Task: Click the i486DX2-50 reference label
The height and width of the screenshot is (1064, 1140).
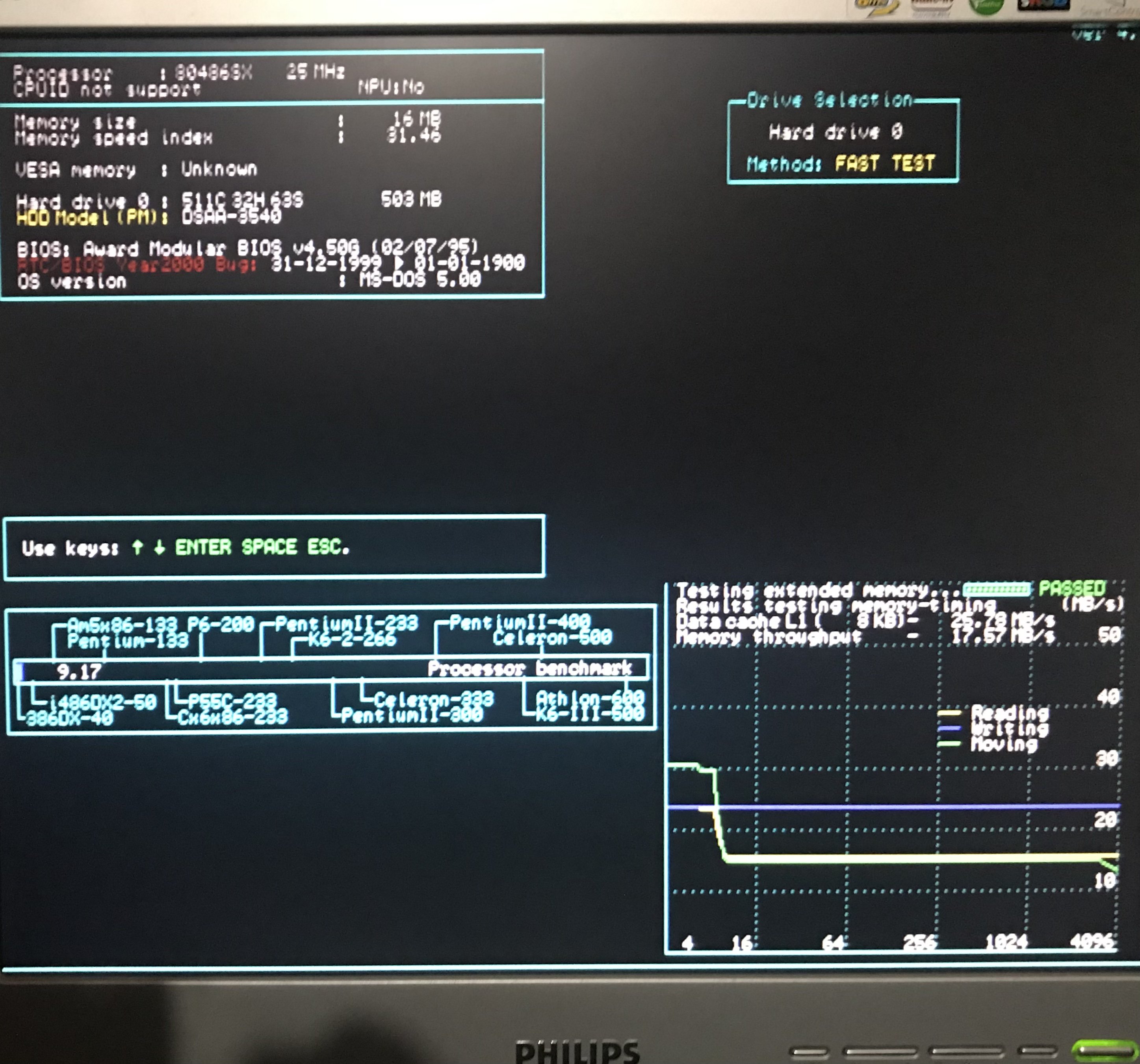Action: click(103, 702)
